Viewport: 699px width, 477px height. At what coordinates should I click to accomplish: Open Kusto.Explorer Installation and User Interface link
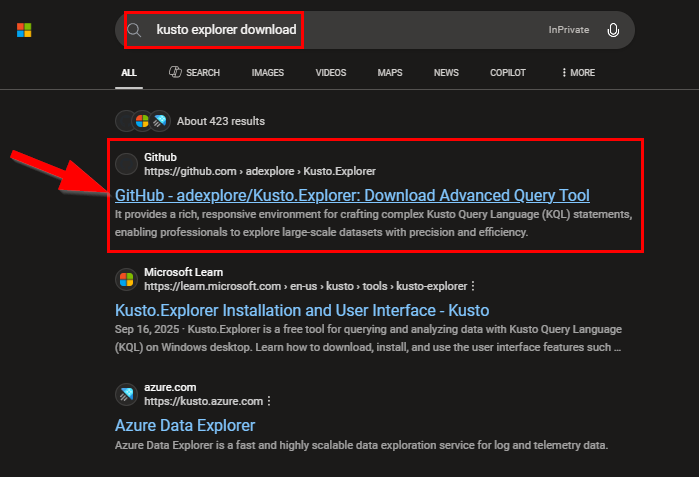pos(302,310)
